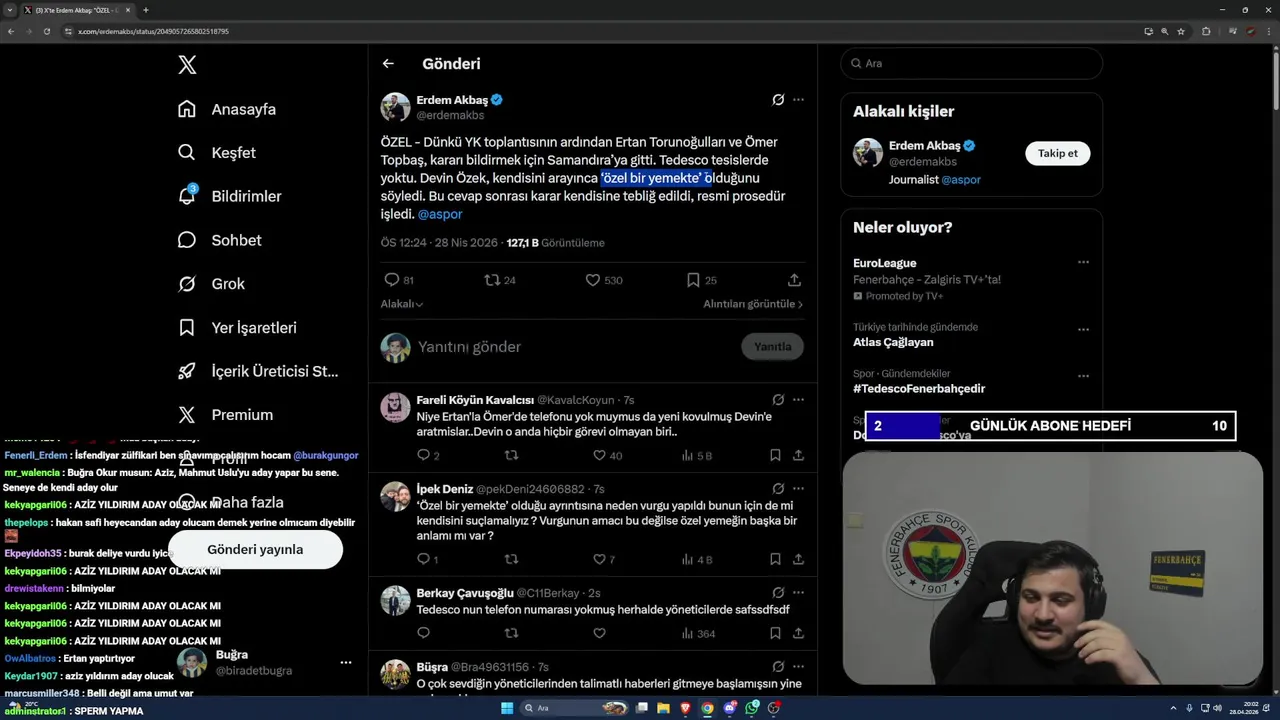Open WhatsApp from taskbar
Screen dimensions: 1280x720
(x=752, y=708)
